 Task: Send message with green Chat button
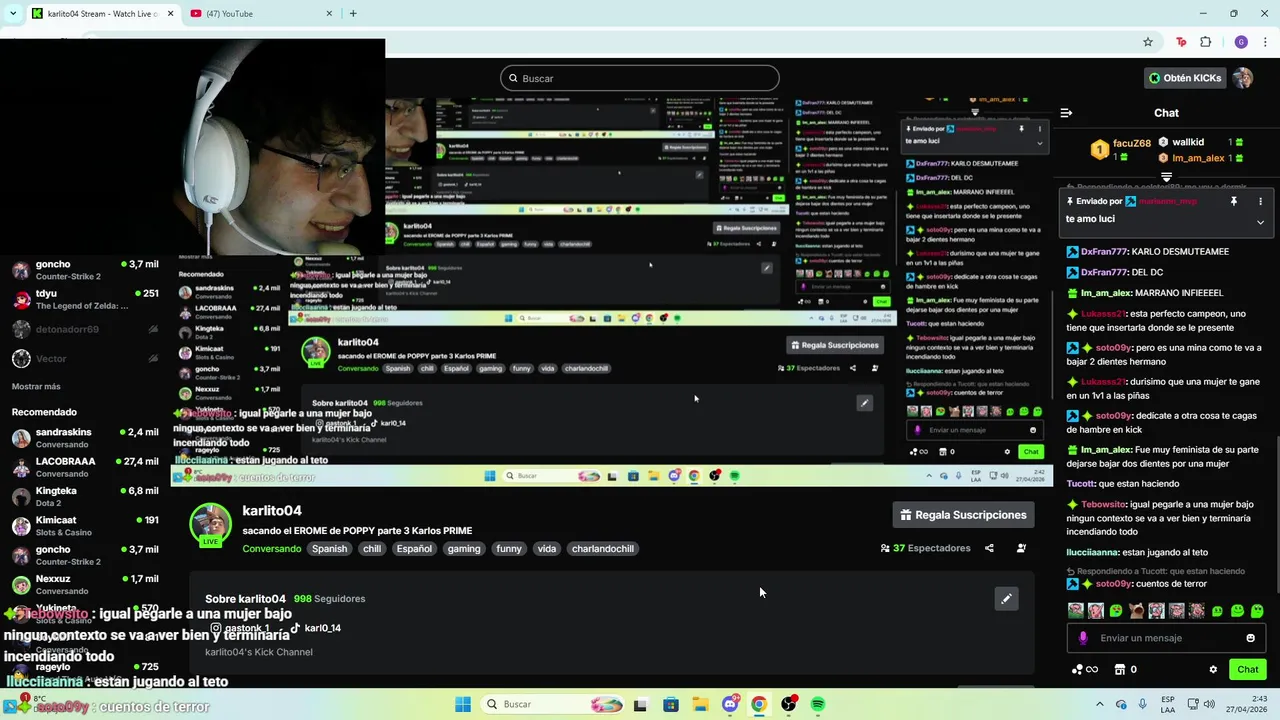(x=1248, y=669)
